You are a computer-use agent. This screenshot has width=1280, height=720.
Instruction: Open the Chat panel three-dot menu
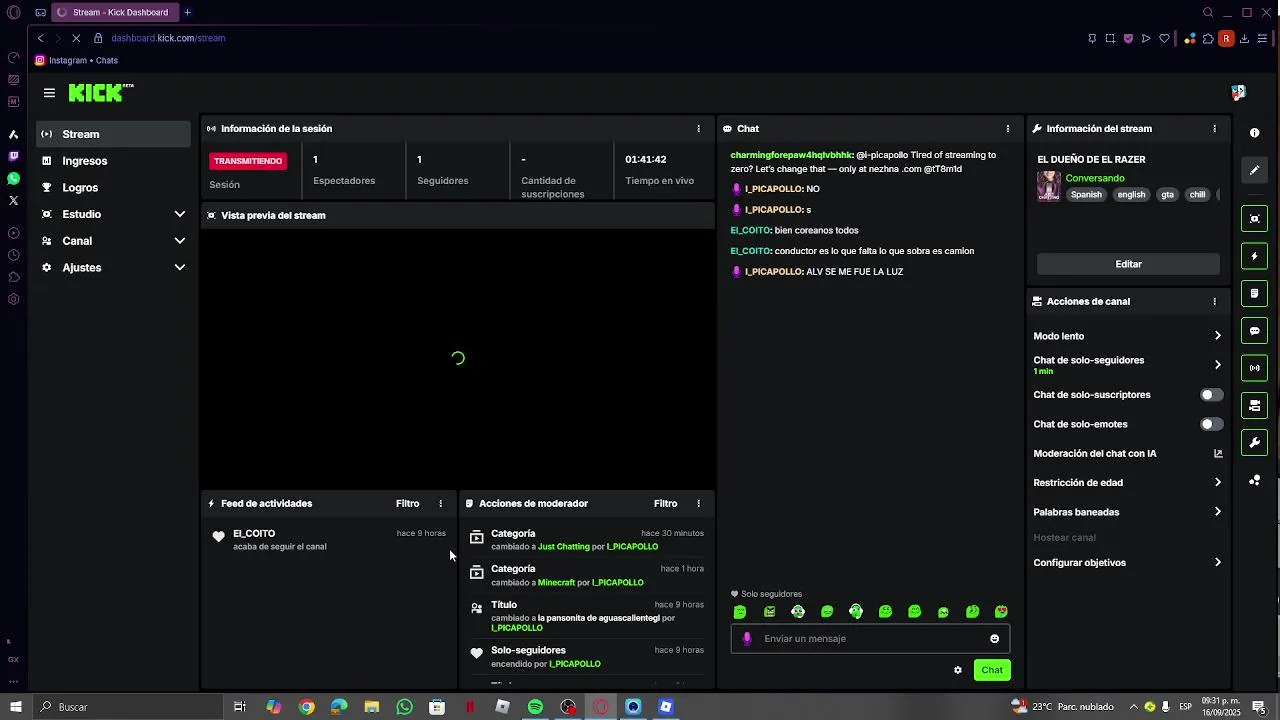1007,129
